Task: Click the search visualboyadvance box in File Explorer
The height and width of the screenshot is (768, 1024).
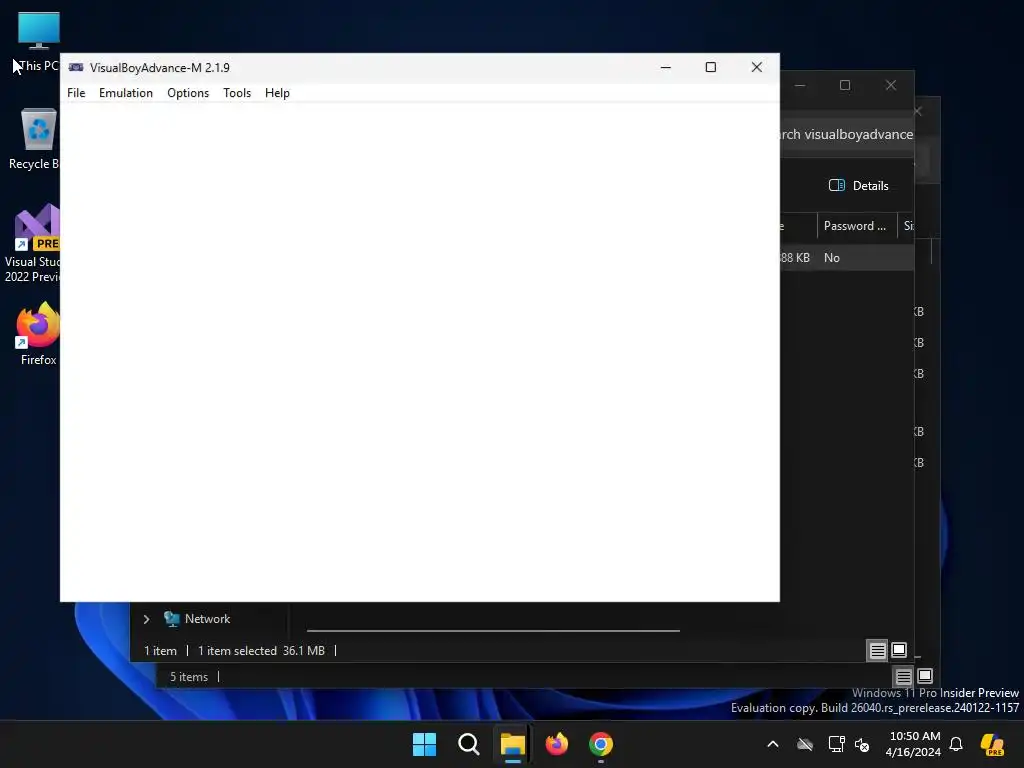Action: (847, 135)
